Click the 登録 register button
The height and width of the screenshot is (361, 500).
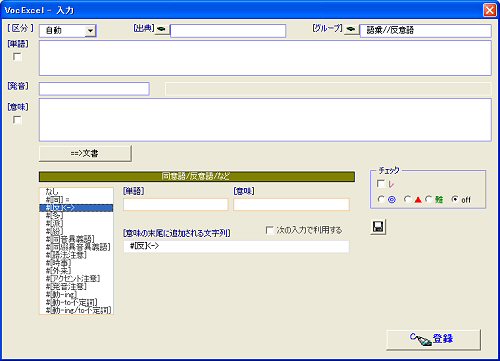coord(433,339)
